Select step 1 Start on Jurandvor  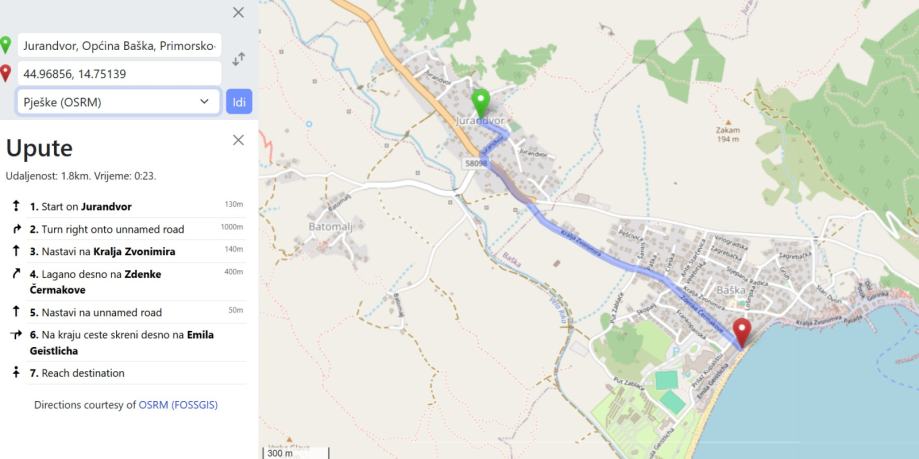coord(129,206)
